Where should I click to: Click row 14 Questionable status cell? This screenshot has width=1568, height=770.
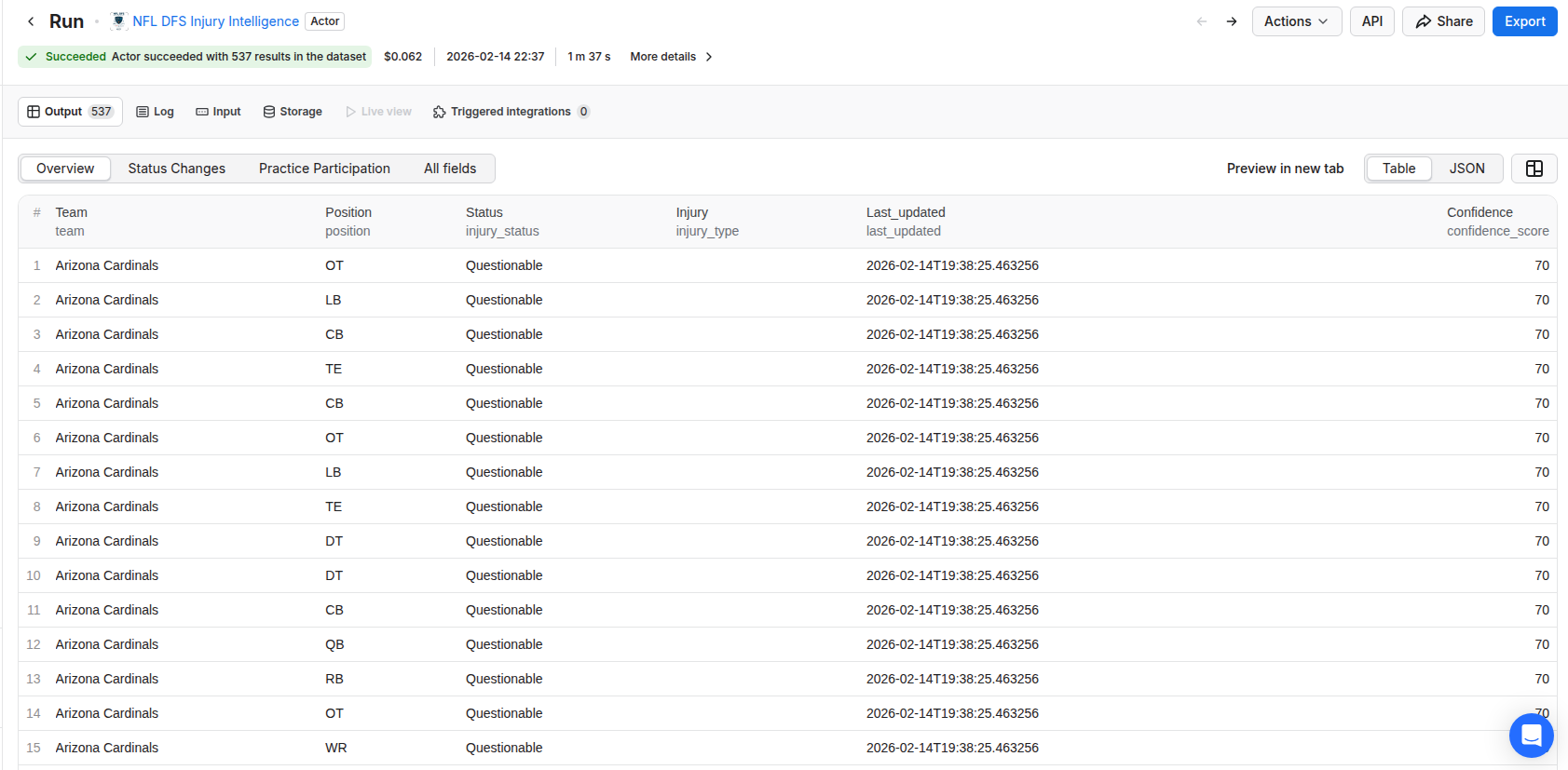[x=504, y=713]
